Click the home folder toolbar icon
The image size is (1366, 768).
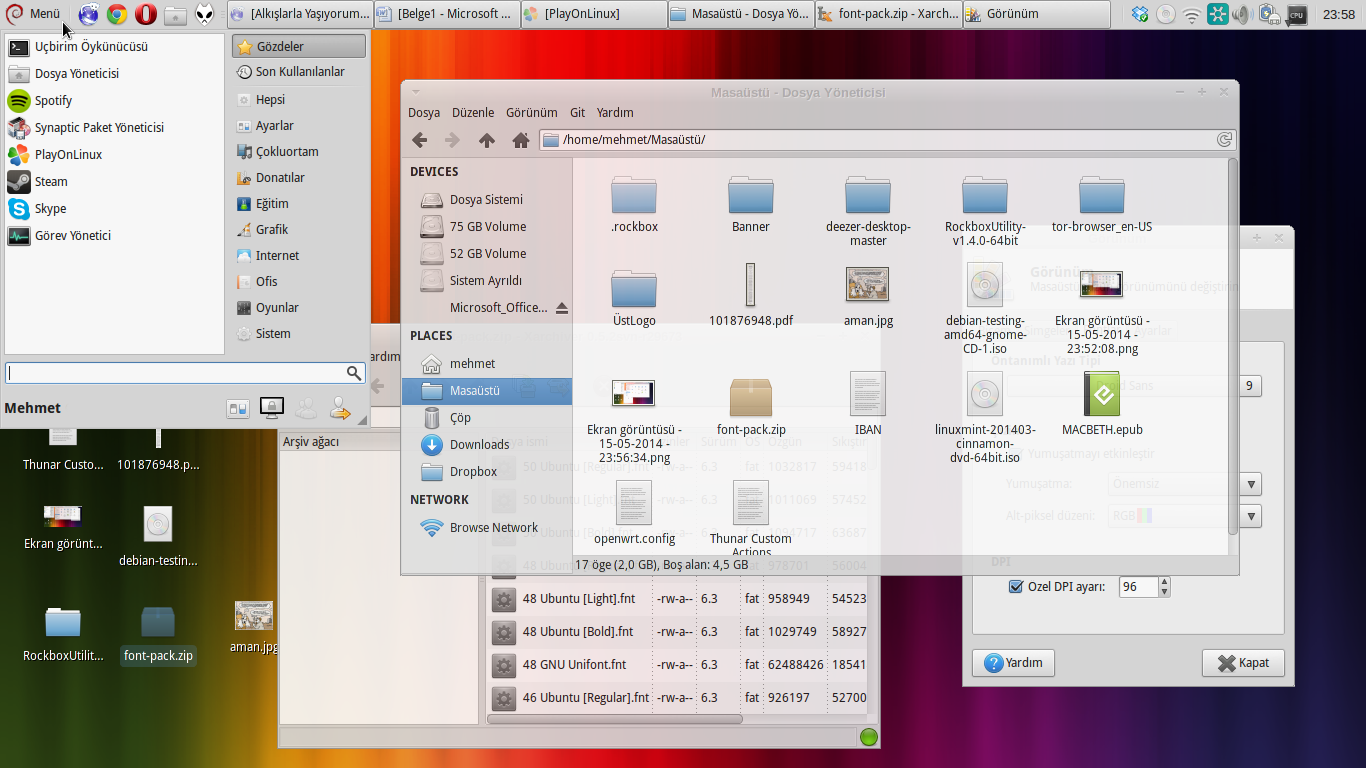point(520,140)
